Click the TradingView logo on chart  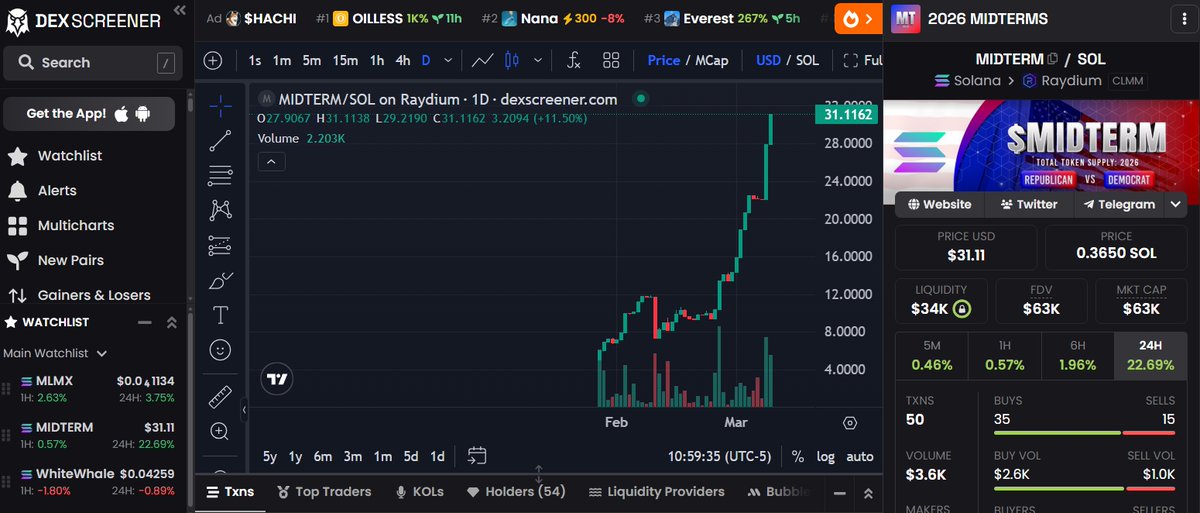(x=276, y=379)
